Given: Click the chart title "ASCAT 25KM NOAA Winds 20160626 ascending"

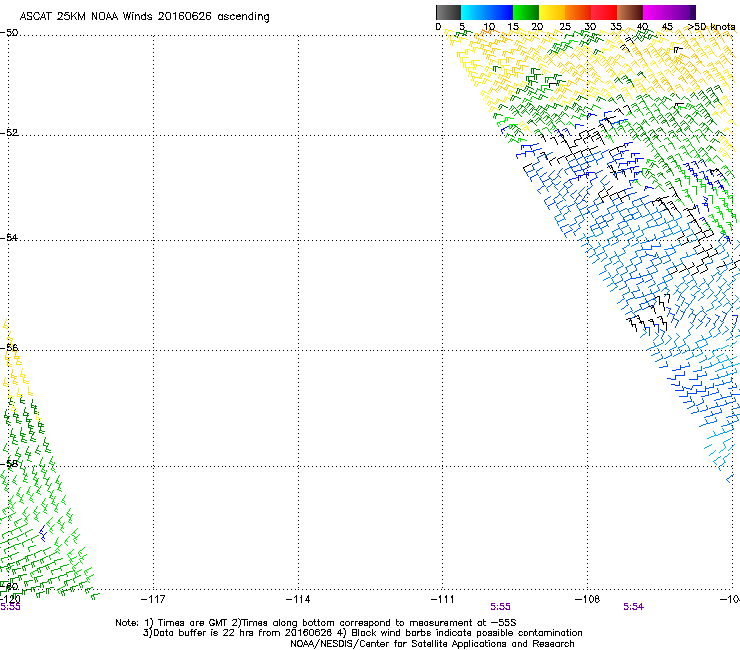Looking at the screenshot, I should (x=144, y=17).
